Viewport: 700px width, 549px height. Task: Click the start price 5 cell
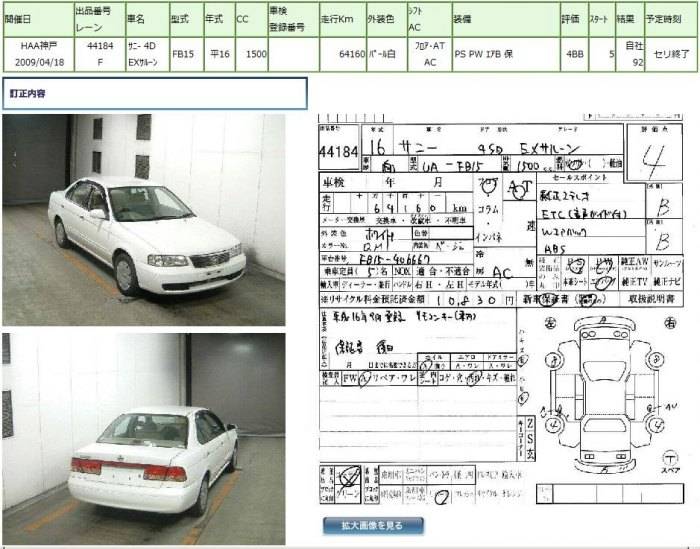[602, 54]
